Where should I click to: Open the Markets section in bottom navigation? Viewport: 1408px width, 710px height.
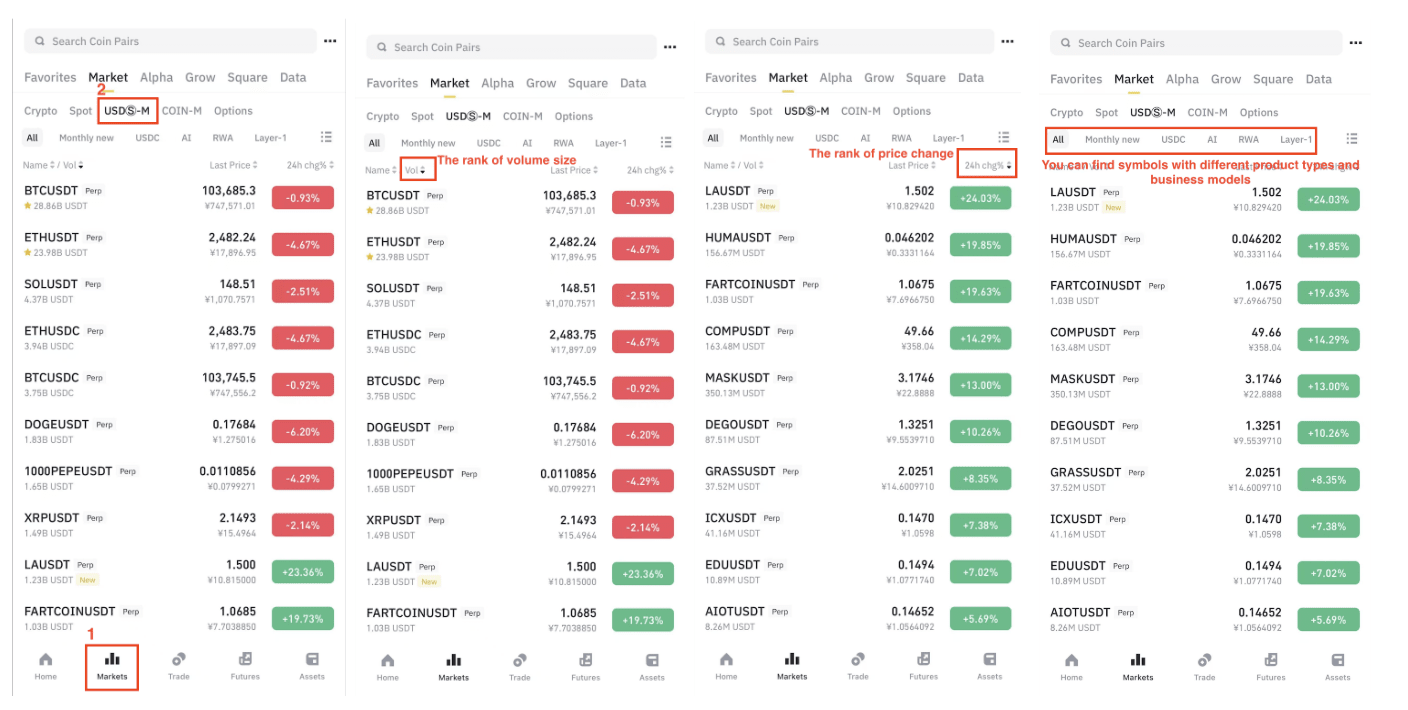coord(111,665)
